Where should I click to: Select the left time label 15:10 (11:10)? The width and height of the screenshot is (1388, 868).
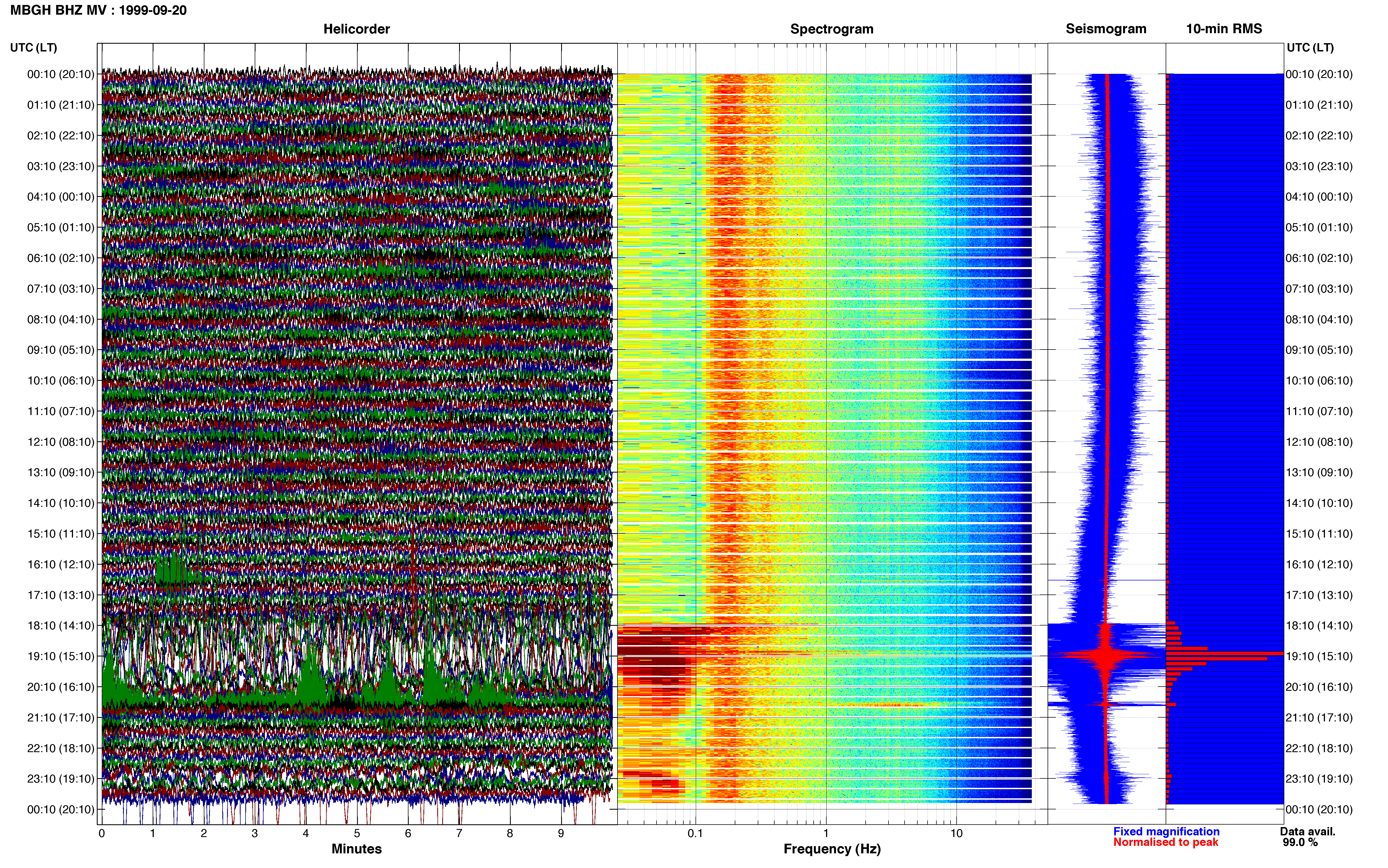coord(60,534)
